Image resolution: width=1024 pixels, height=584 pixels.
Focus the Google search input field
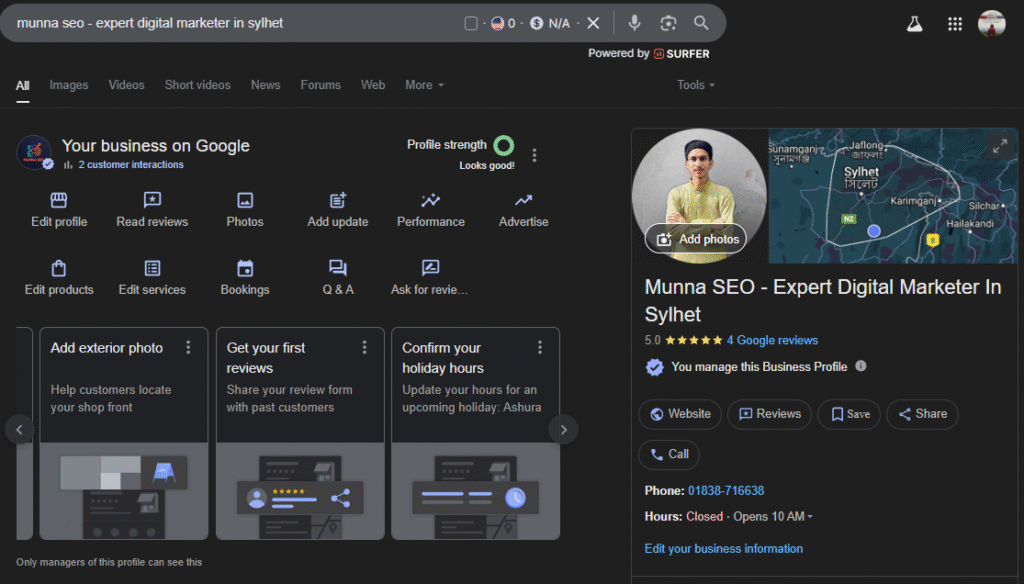click(235, 24)
